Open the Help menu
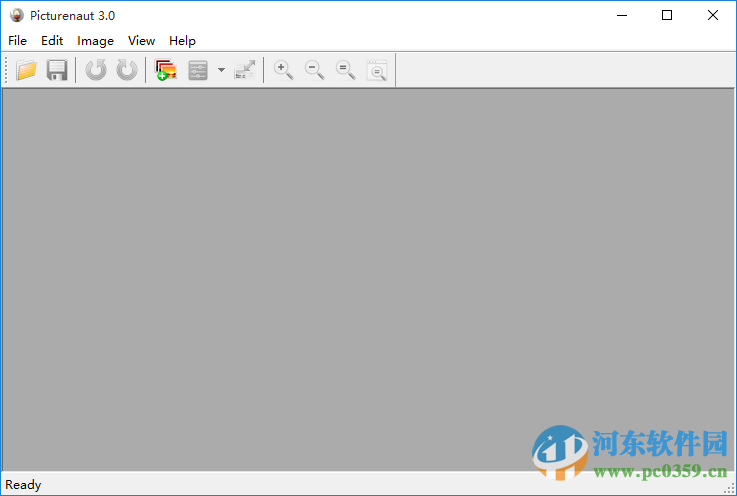 182,41
